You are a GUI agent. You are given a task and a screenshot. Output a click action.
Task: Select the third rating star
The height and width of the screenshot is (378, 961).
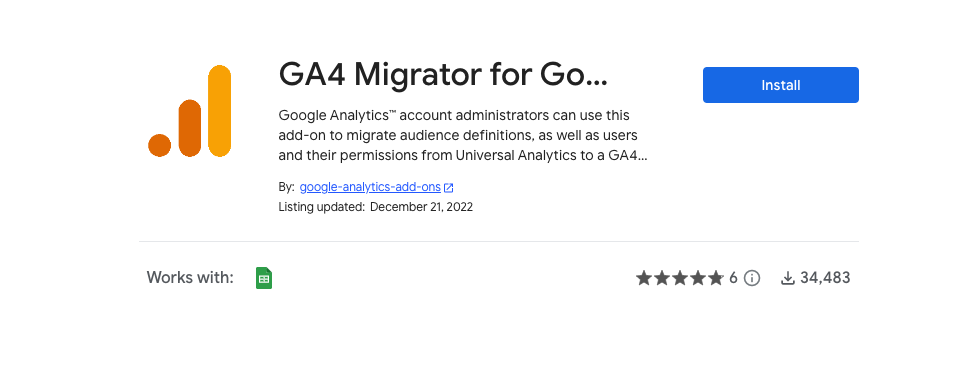[x=680, y=278]
